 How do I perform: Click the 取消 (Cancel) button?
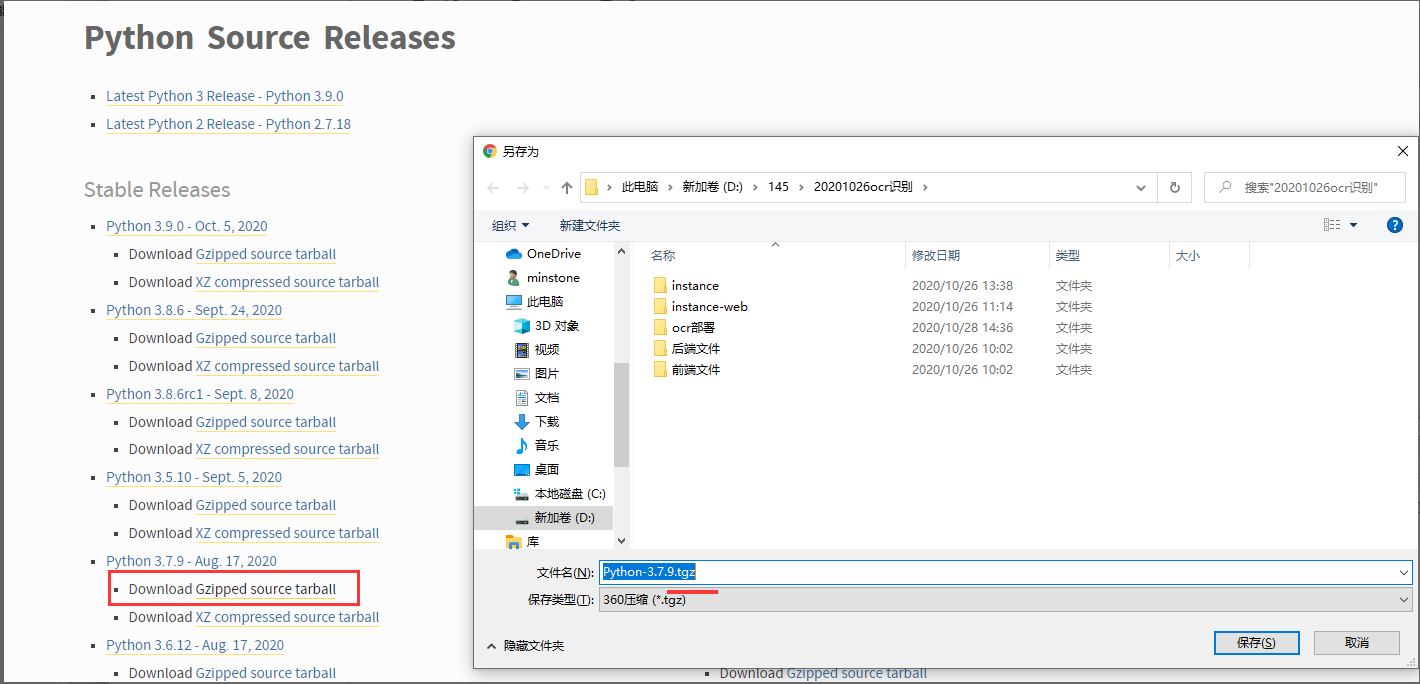pyautogui.click(x=1357, y=642)
